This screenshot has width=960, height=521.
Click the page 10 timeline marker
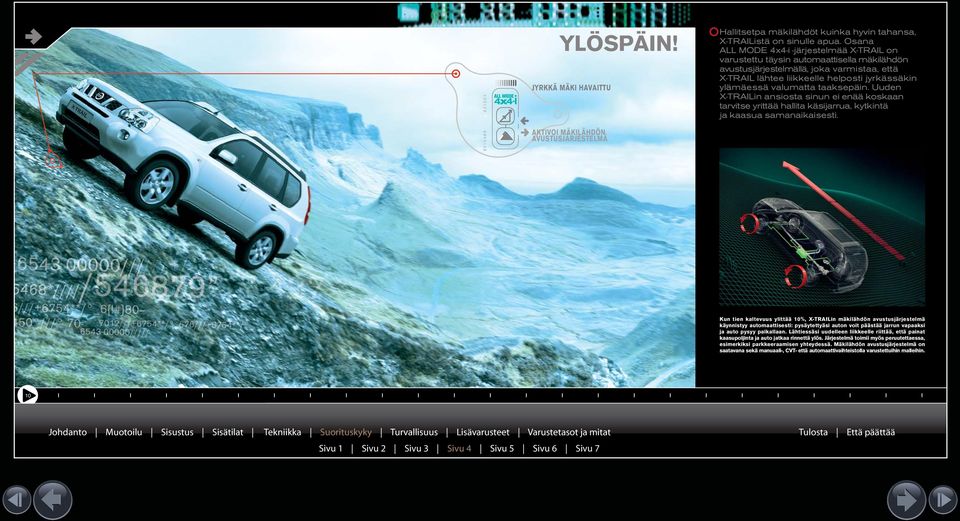[x=27, y=395]
